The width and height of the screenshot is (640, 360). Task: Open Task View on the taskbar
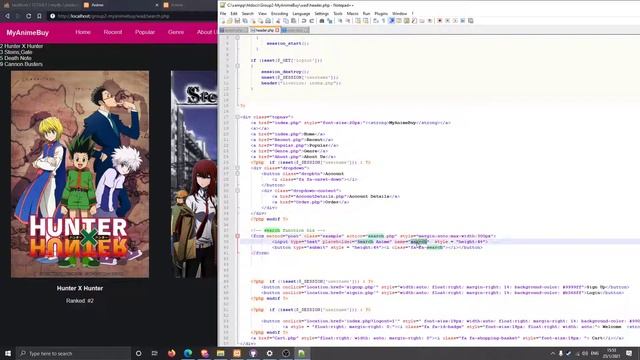(155, 353)
